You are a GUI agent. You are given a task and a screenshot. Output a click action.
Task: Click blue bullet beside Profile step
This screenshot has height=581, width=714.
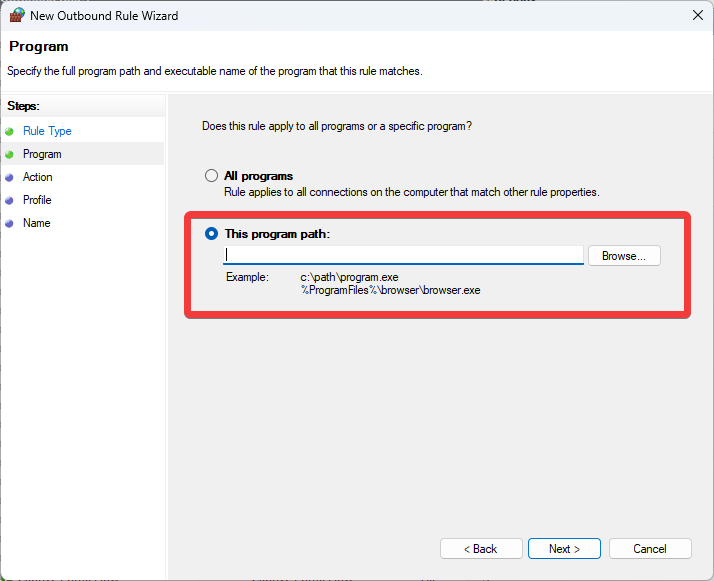click(x=10, y=200)
